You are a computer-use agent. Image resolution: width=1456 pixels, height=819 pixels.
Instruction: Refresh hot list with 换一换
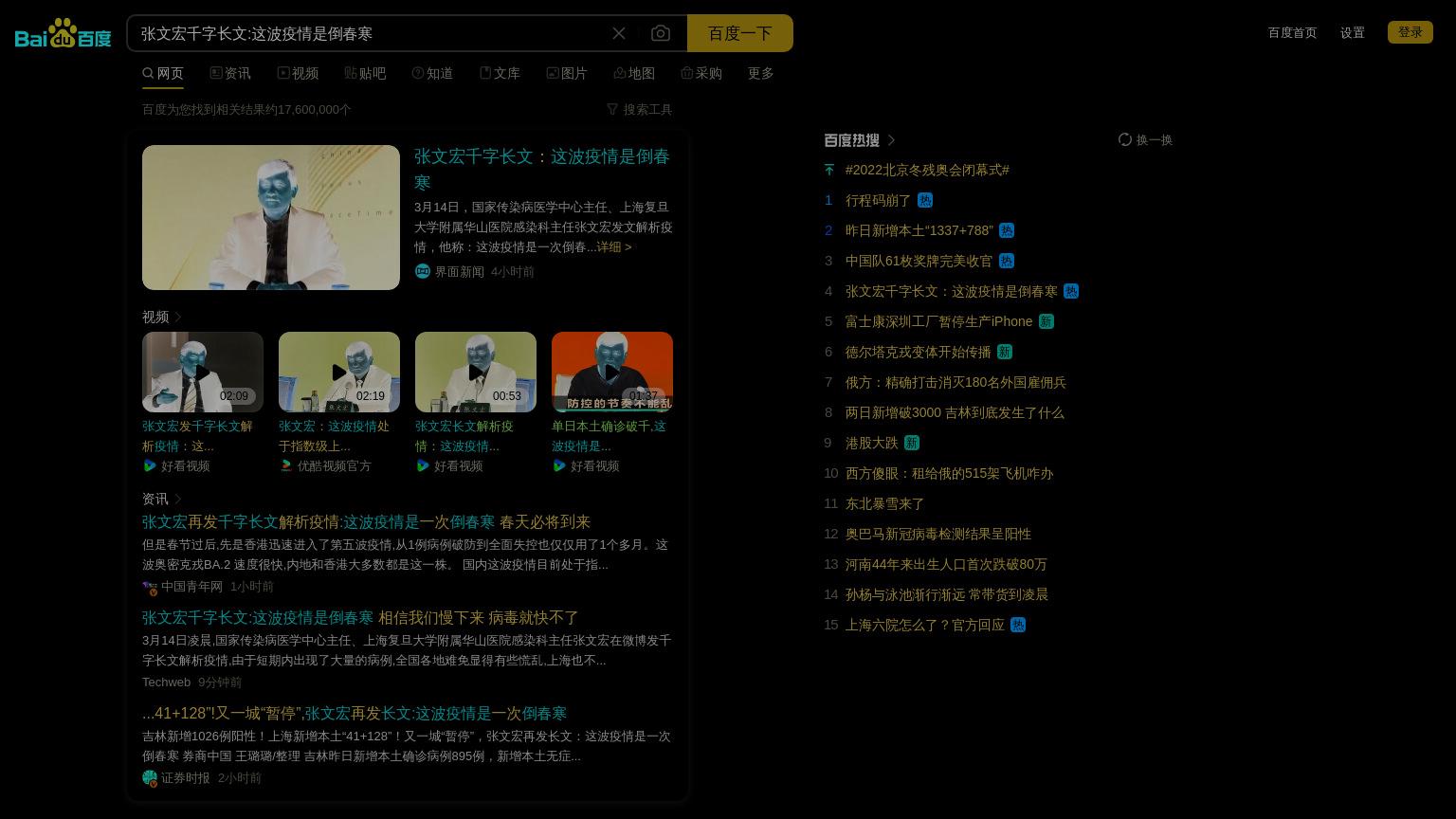tap(1145, 139)
